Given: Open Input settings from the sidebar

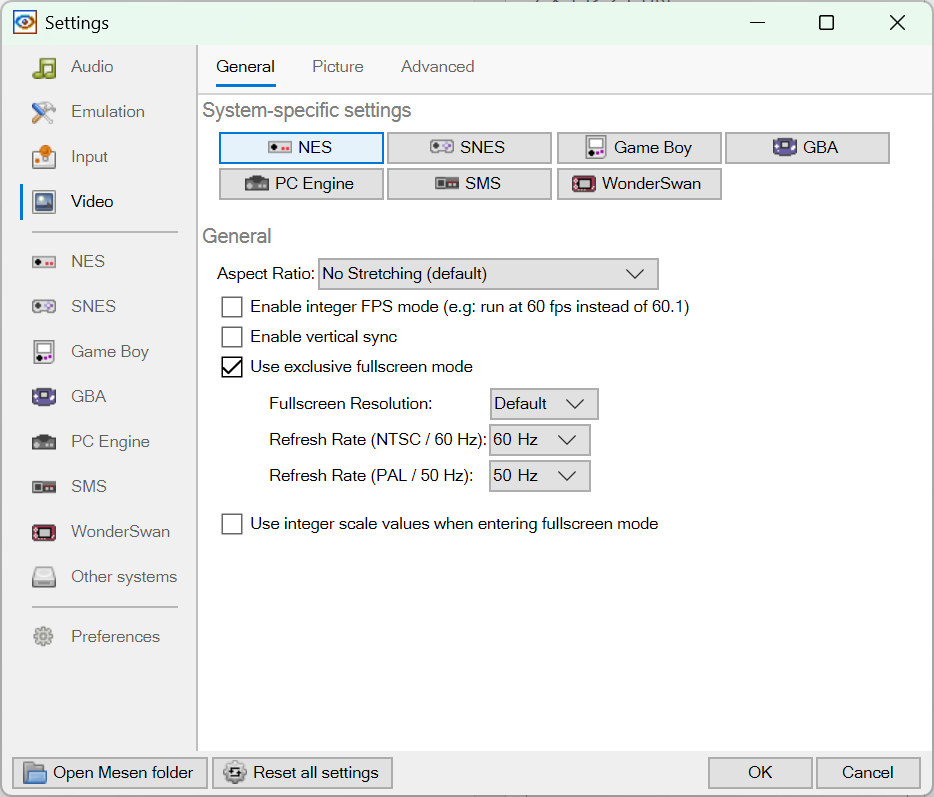Looking at the screenshot, I should pyautogui.click(x=89, y=157).
